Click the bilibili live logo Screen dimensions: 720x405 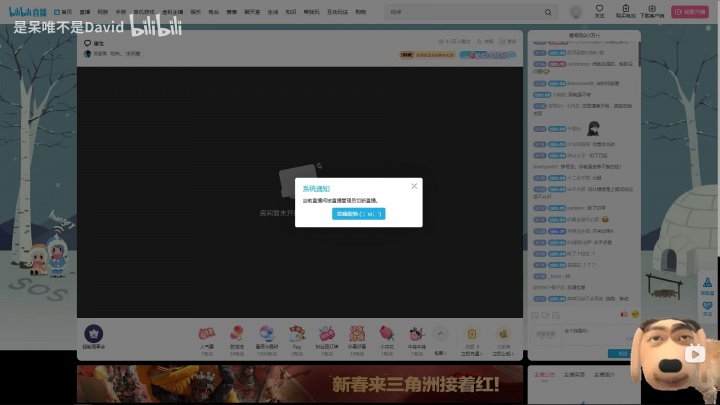[x=28, y=12]
